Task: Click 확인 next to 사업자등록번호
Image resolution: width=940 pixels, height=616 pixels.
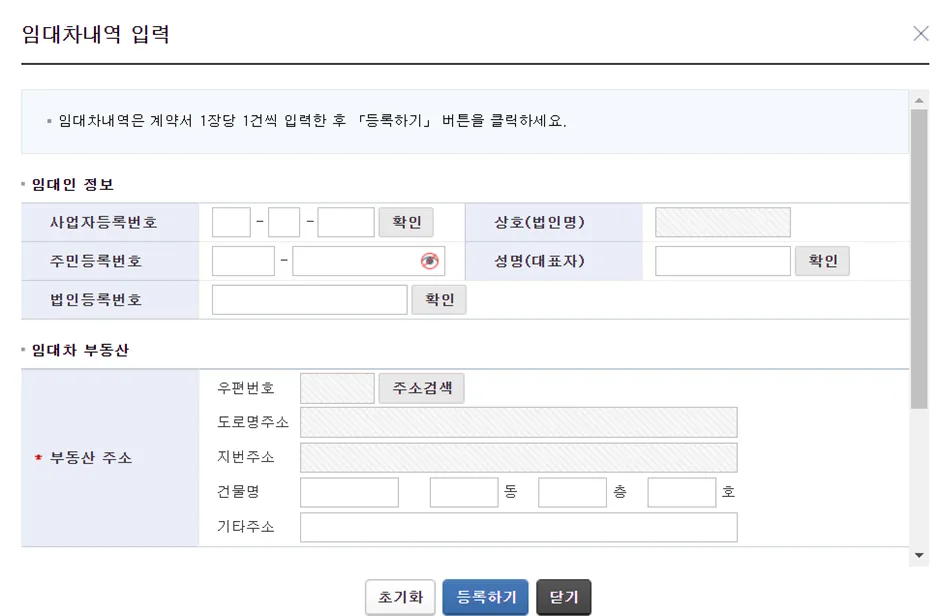Action: (406, 222)
